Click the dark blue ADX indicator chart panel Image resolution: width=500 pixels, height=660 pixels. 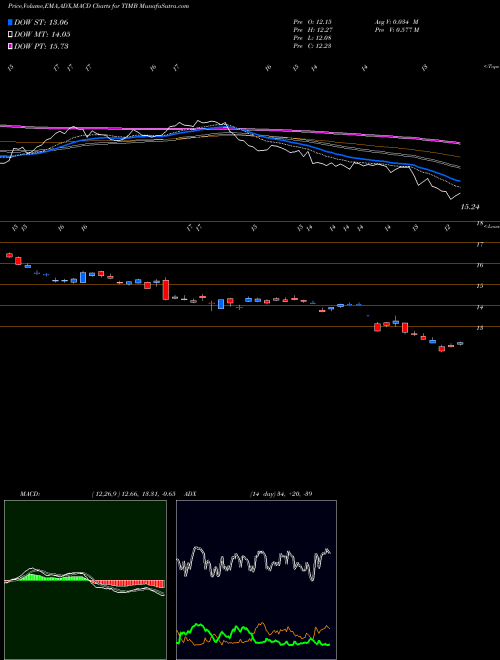[x=256, y=580]
